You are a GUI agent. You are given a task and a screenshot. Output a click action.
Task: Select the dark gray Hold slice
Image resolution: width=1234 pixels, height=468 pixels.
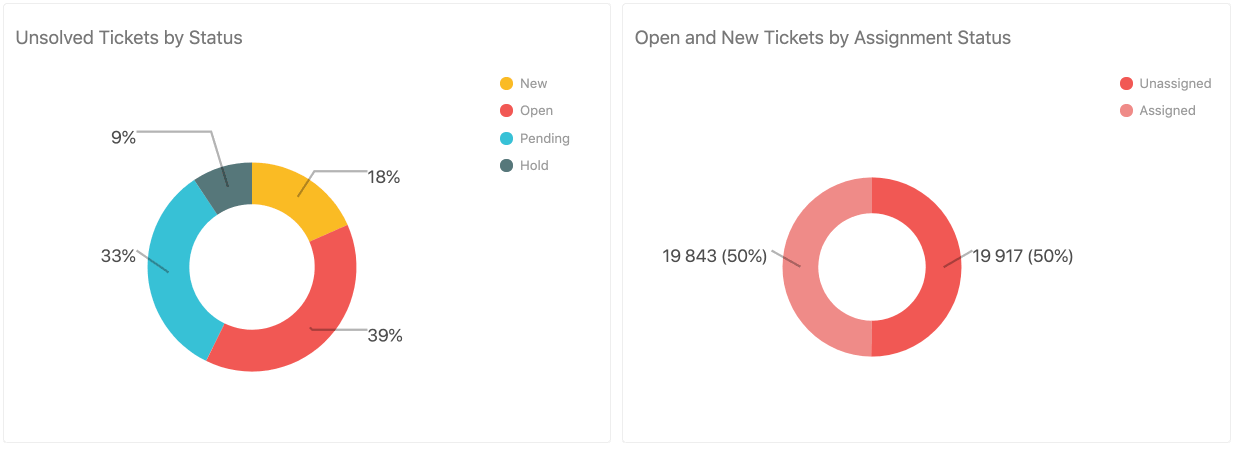click(x=227, y=182)
